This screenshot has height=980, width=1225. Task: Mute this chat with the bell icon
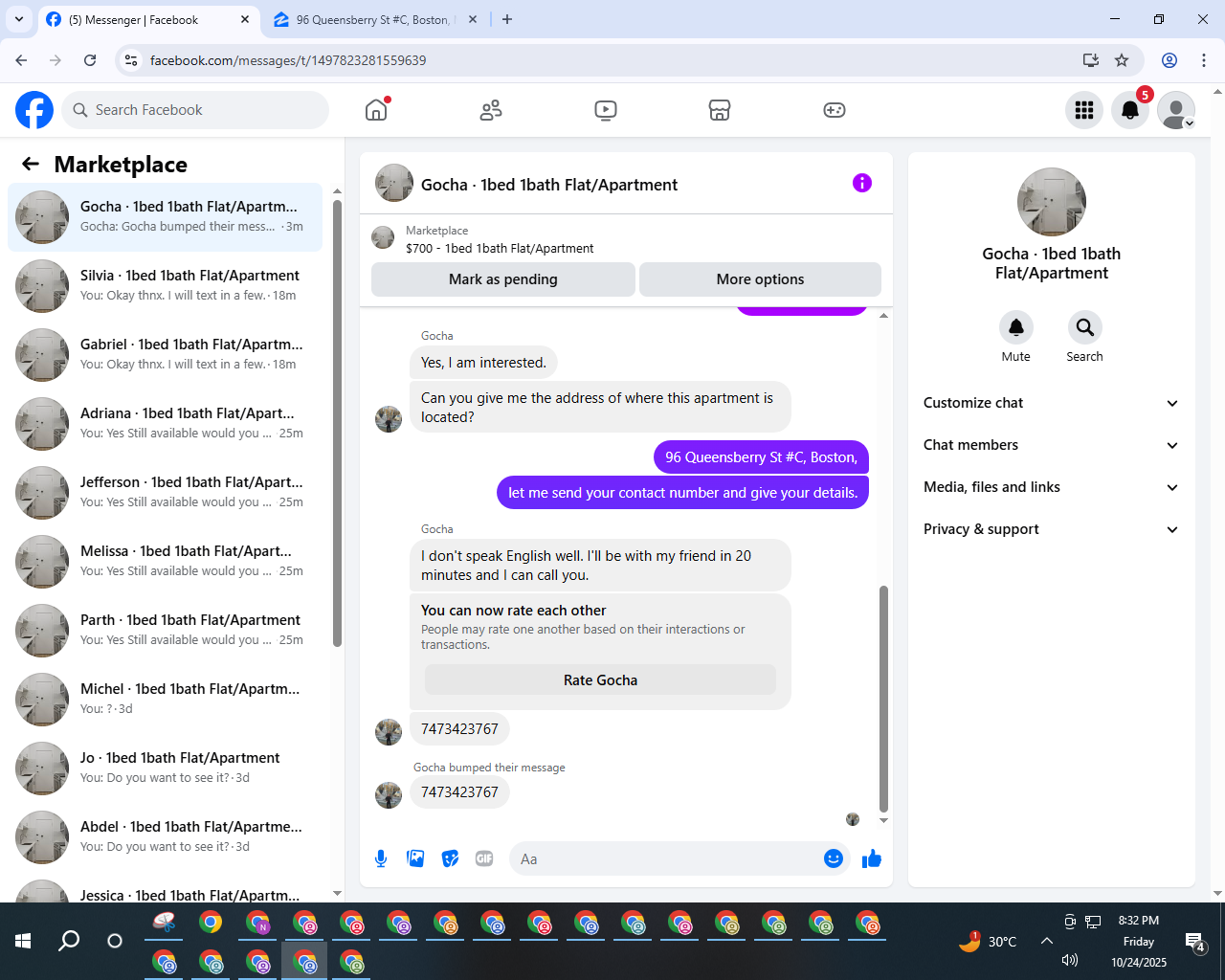click(1016, 327)
